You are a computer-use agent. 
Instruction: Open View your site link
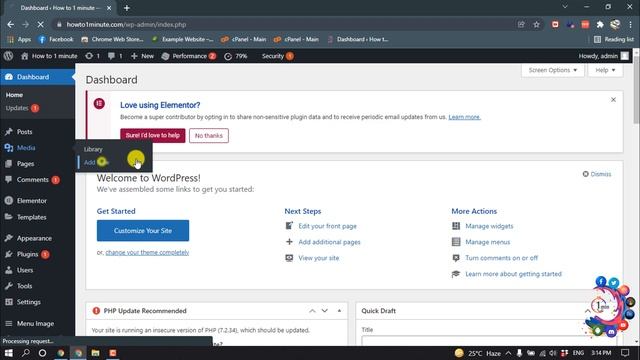pos(319,258)
